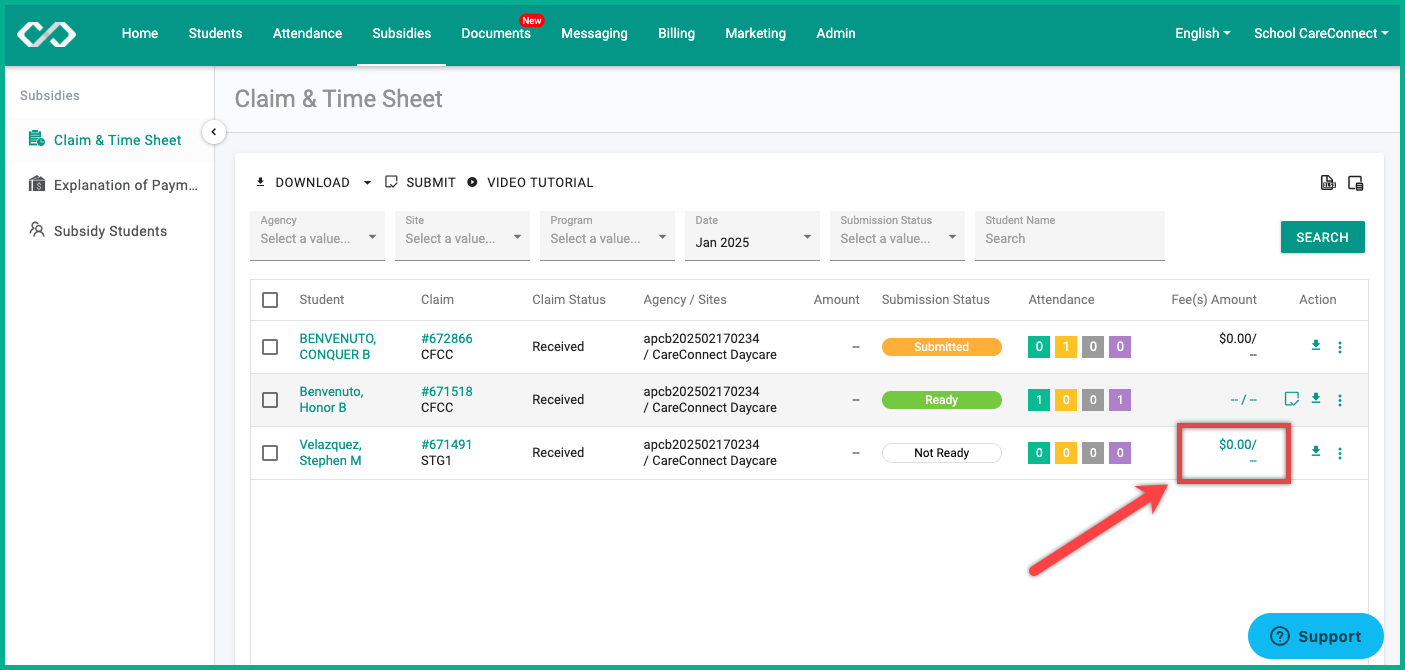Viewport: 1405px width, 670px height.
Task: Check the Velazquez, Stephen M row checkbox
Action: [x=270, y=453]
